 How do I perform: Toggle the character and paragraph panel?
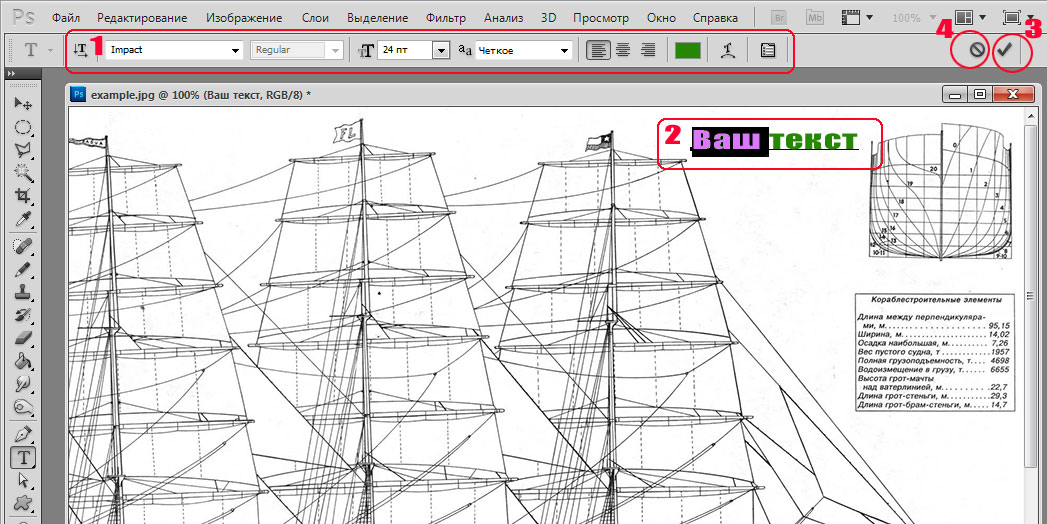pyautogui.click(x=767, y=50)
